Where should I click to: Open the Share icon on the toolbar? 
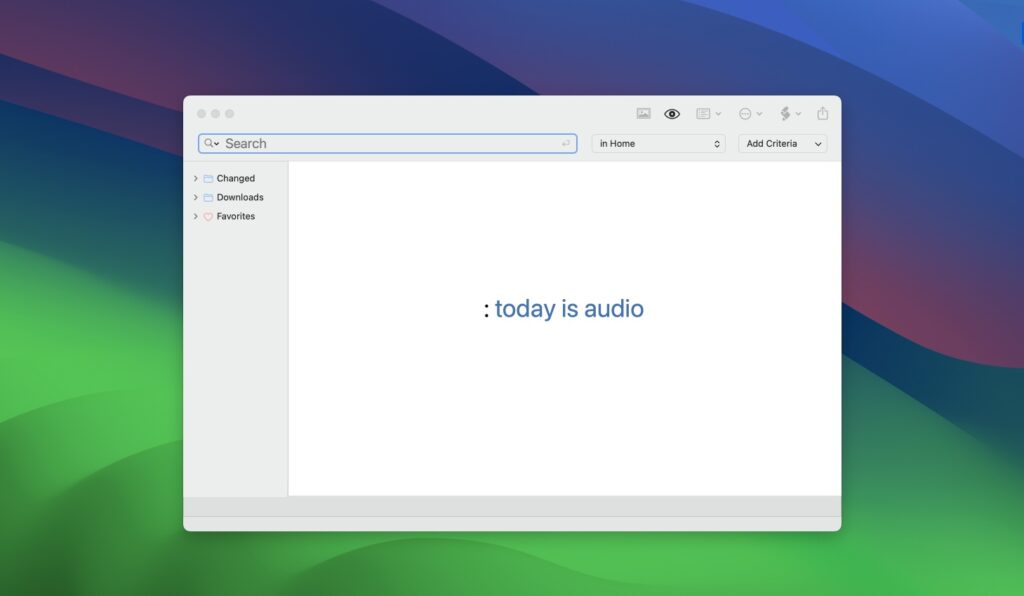pyautogui.click(x=822, y=113)
